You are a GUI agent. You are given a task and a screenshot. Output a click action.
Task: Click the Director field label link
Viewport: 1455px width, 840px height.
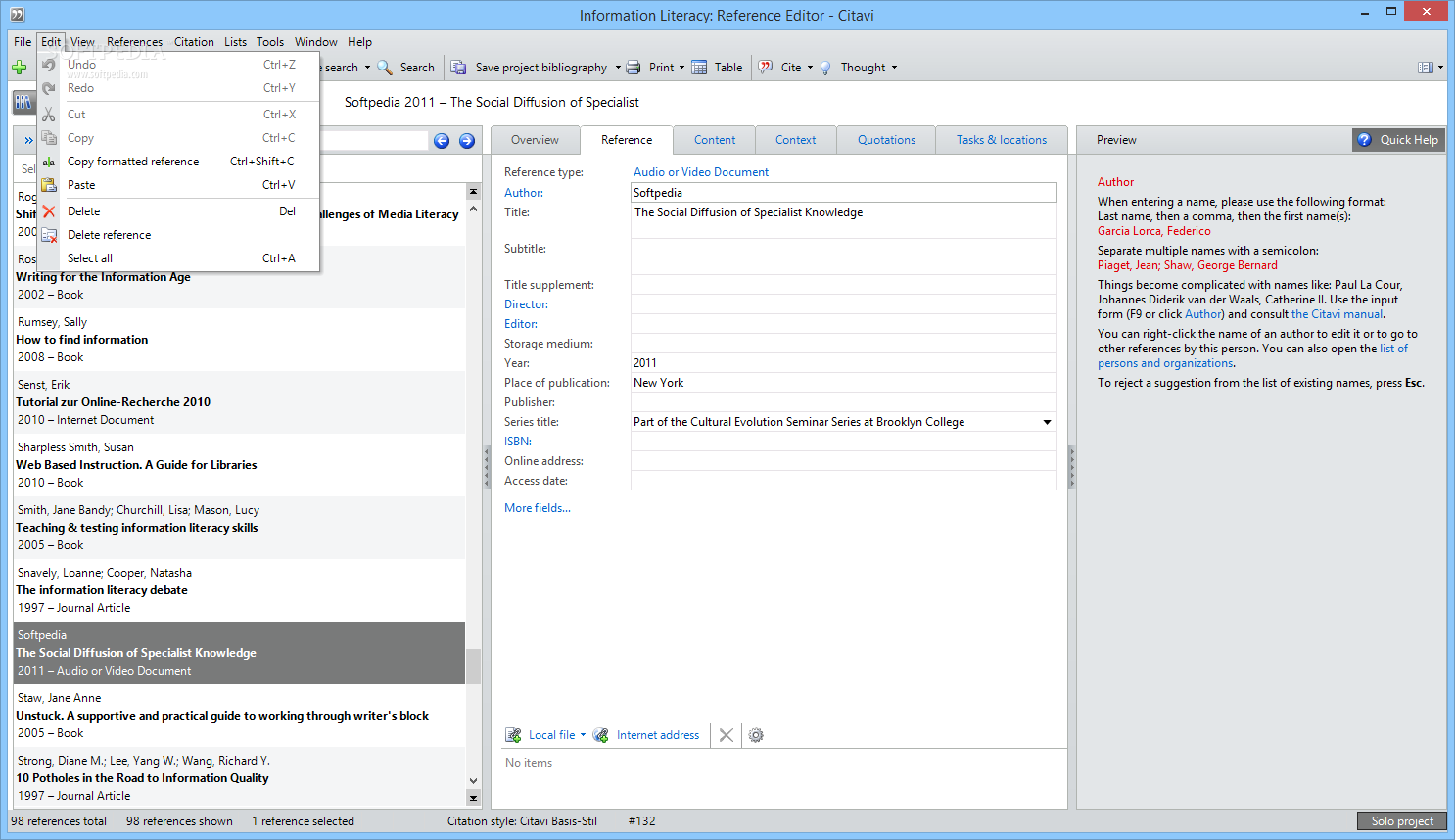click(526, 304)
